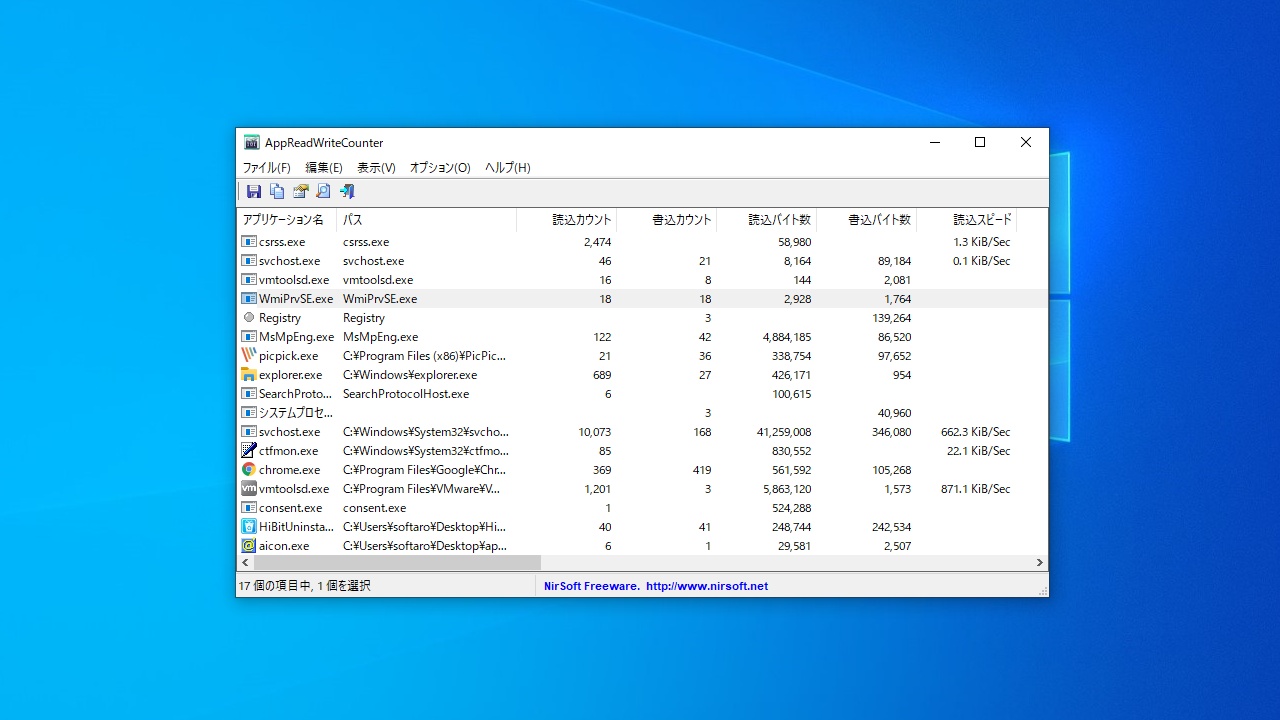Screen dimensions: 1280x720
Task: Open the NirSoft Freeware http://www.nirsoft.net link
Action: (656, 586)
